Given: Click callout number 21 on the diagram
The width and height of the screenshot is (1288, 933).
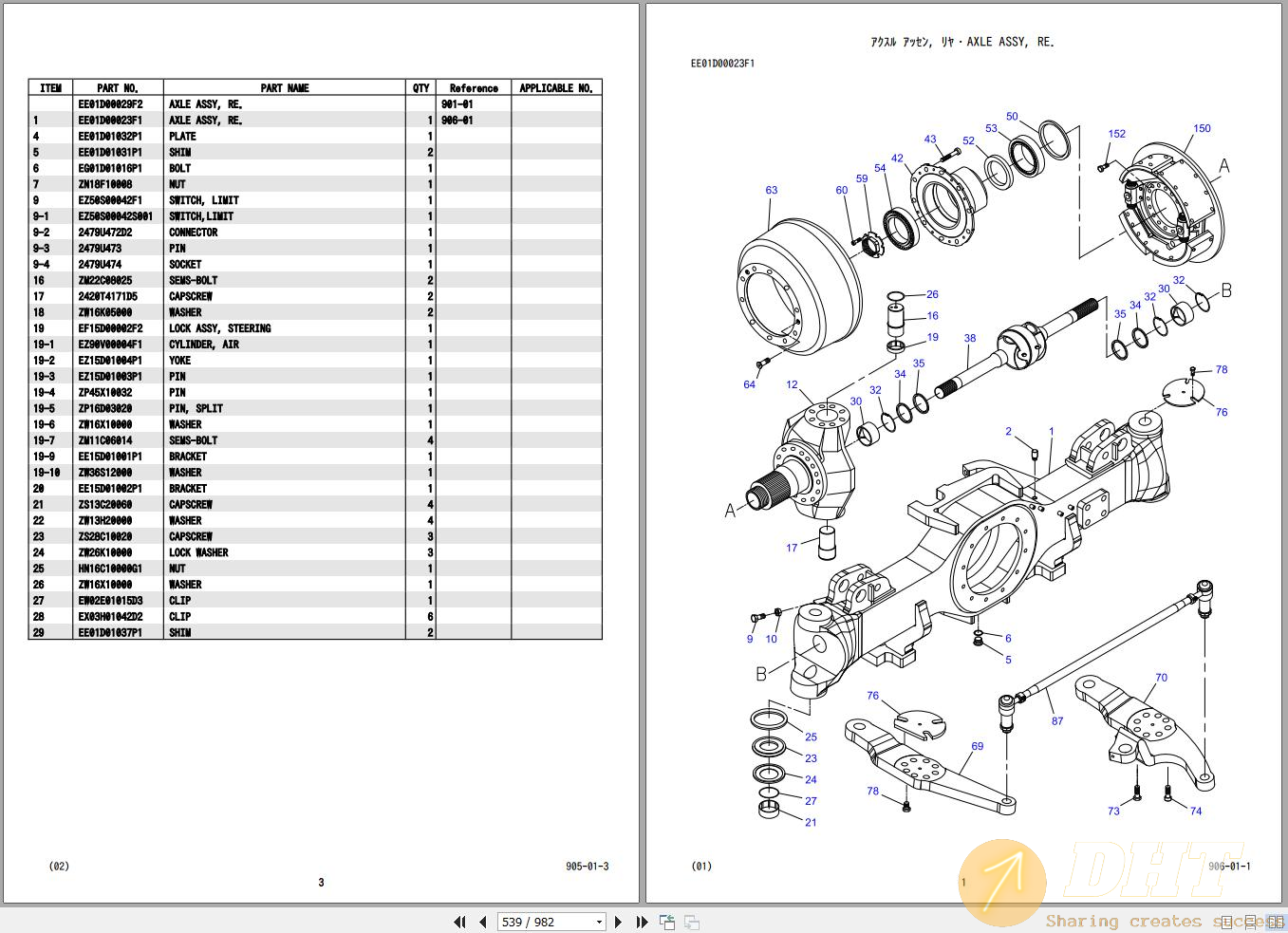Looking at the screenshot, I should click(x=811, y=822).
